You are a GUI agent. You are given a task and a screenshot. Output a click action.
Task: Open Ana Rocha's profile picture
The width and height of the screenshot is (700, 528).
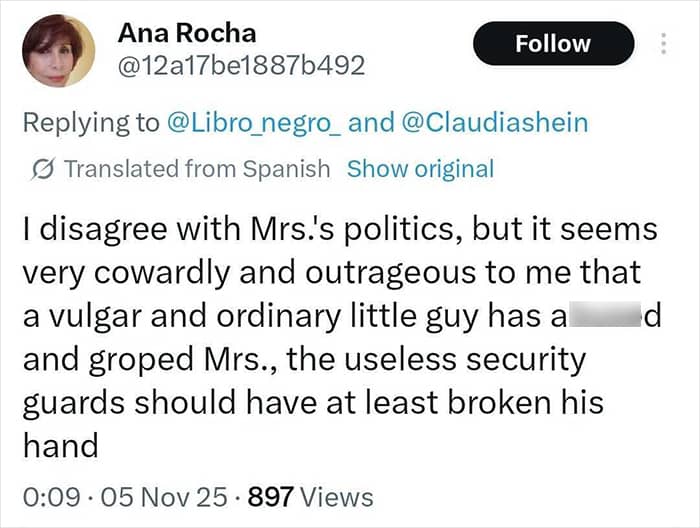point(58,50)
